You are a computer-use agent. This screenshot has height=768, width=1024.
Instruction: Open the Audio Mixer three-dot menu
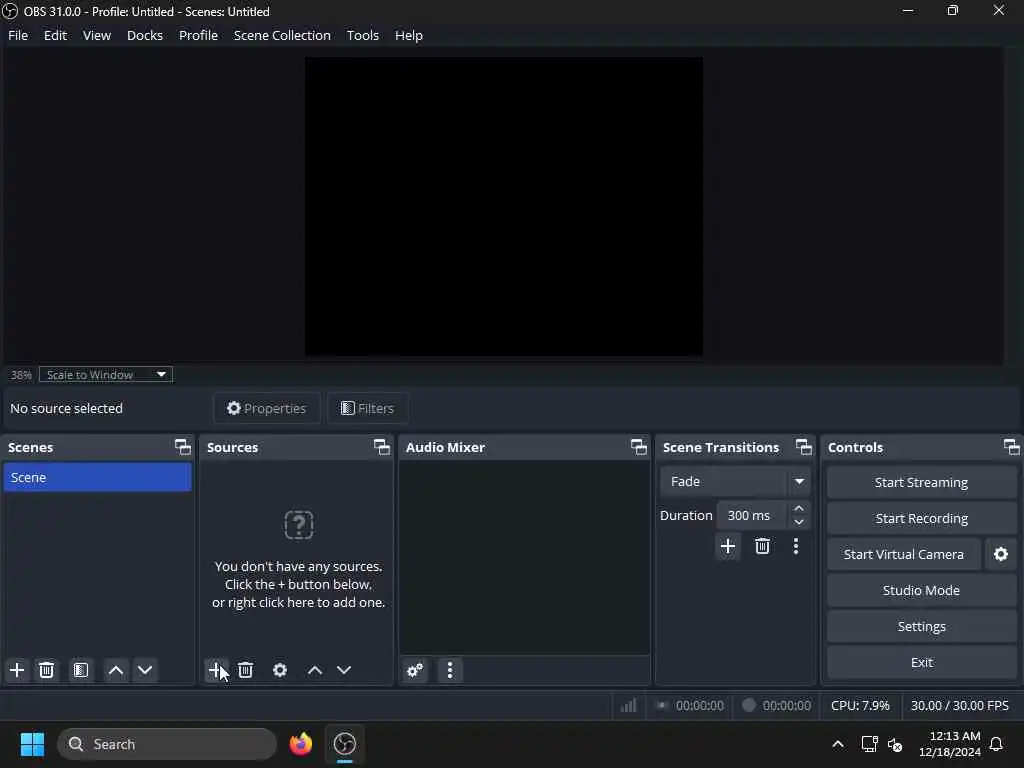(450, 670)
